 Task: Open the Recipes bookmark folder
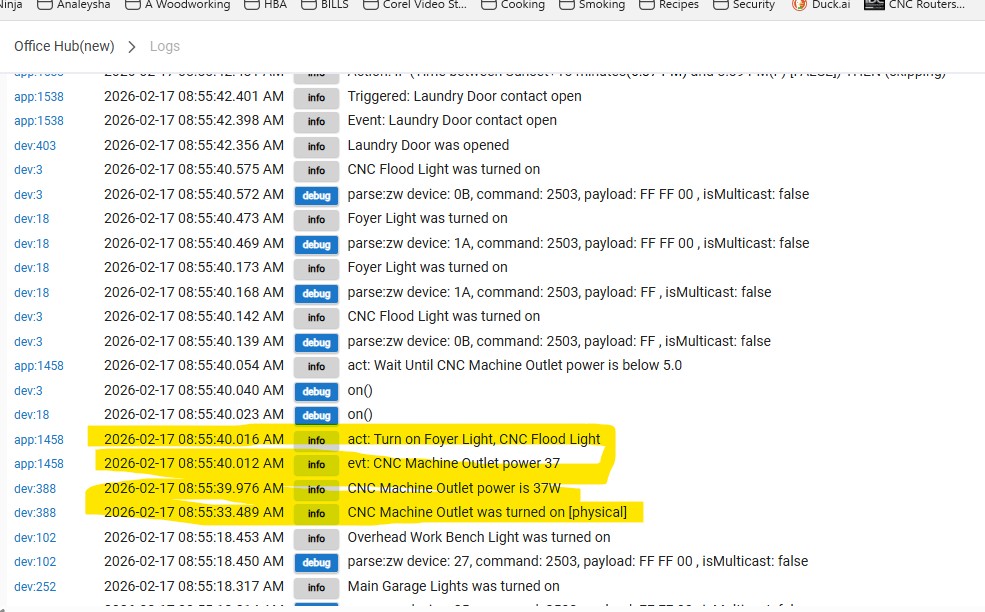[x=669, y=5]
